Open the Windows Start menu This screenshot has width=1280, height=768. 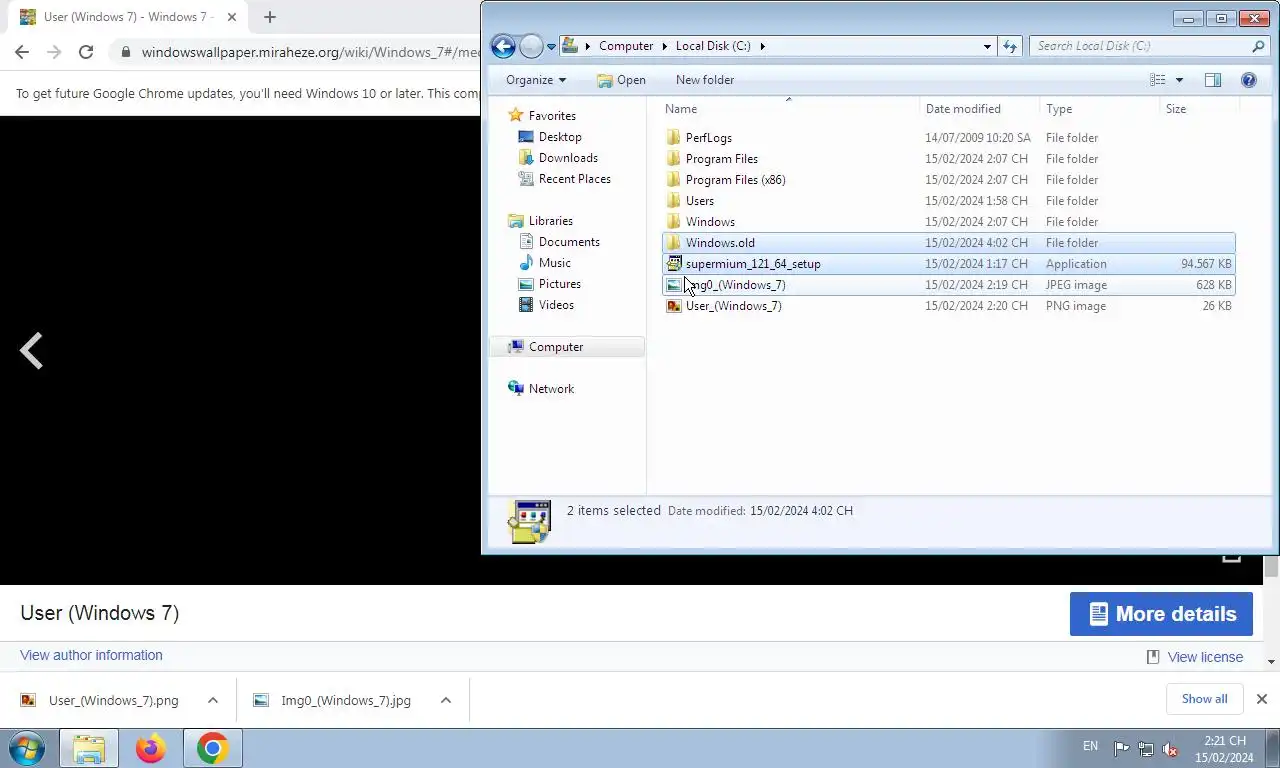click(x=27, y=748)
